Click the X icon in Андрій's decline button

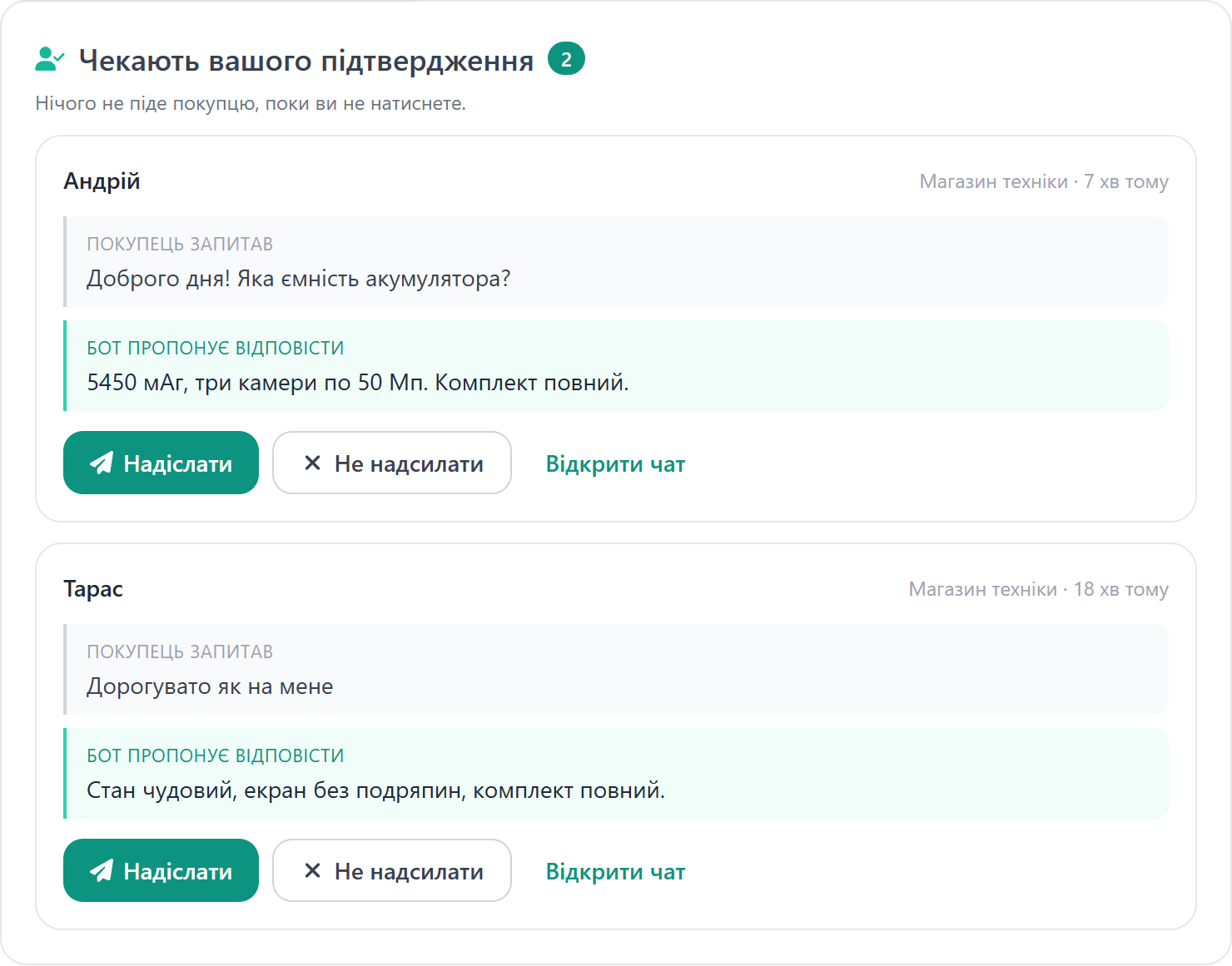(312, 463)
